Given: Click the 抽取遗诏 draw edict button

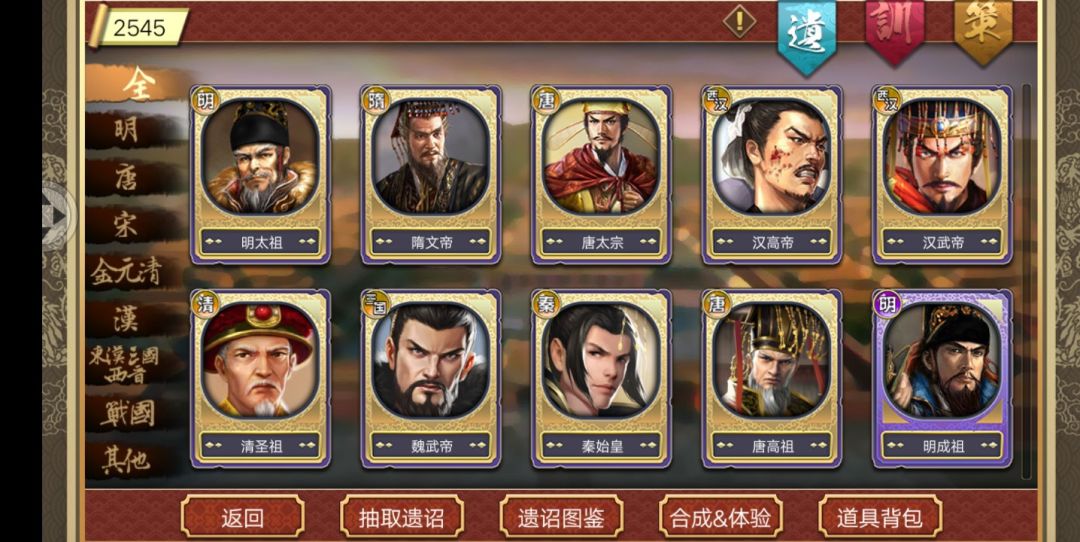Looking at the screenshot, I should pyautogui.click(x=402, y=518).
